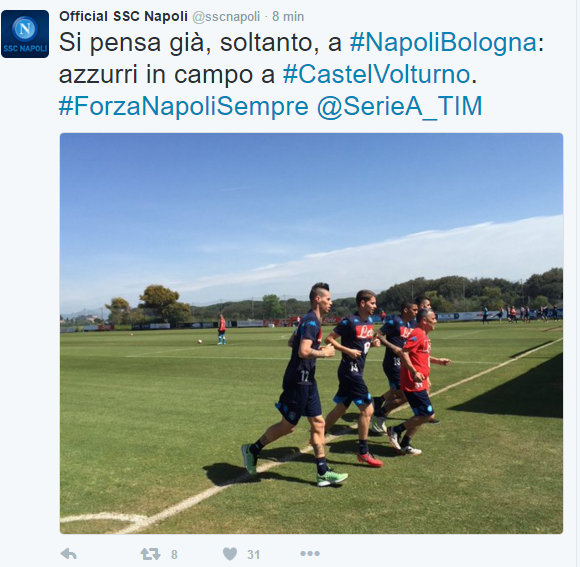Retweet using the retweet arrows icon
This screenshot has height=567, width=580.
[x=151, y=554]
